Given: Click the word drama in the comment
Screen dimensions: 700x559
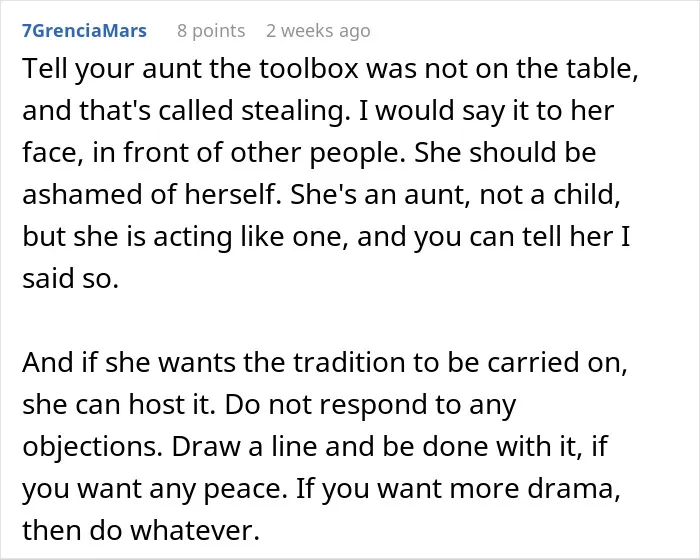Looking at the screenshot, I should tap(574, 488).
